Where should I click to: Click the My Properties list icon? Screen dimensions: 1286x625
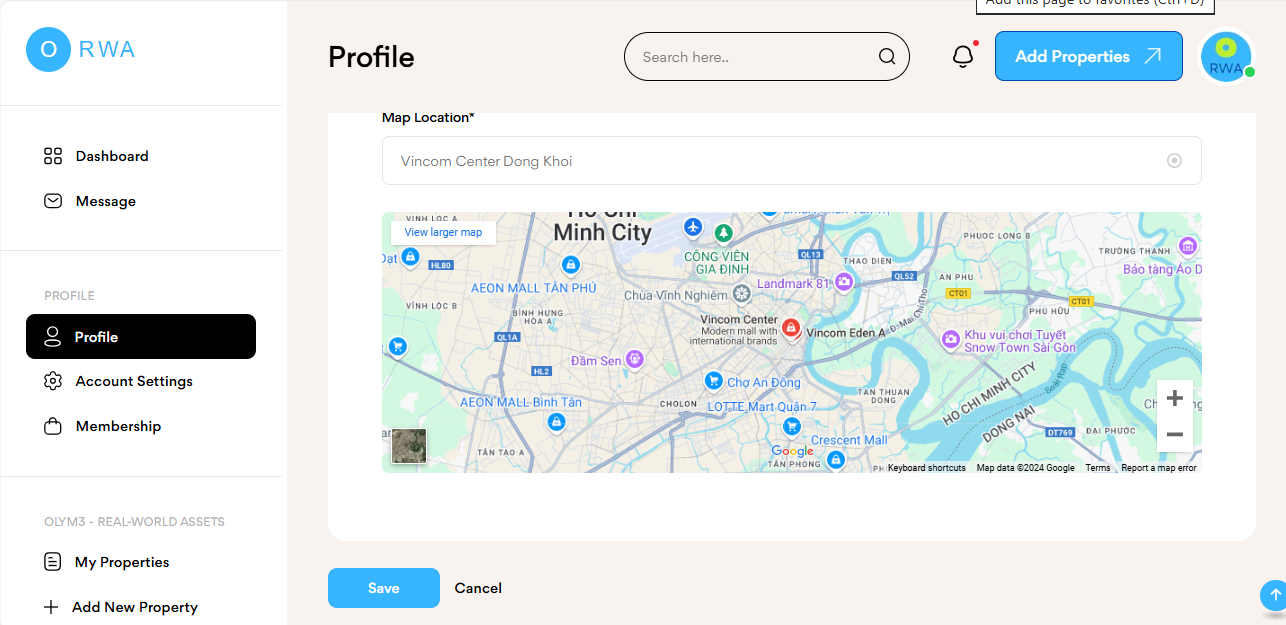click(53, 562)
